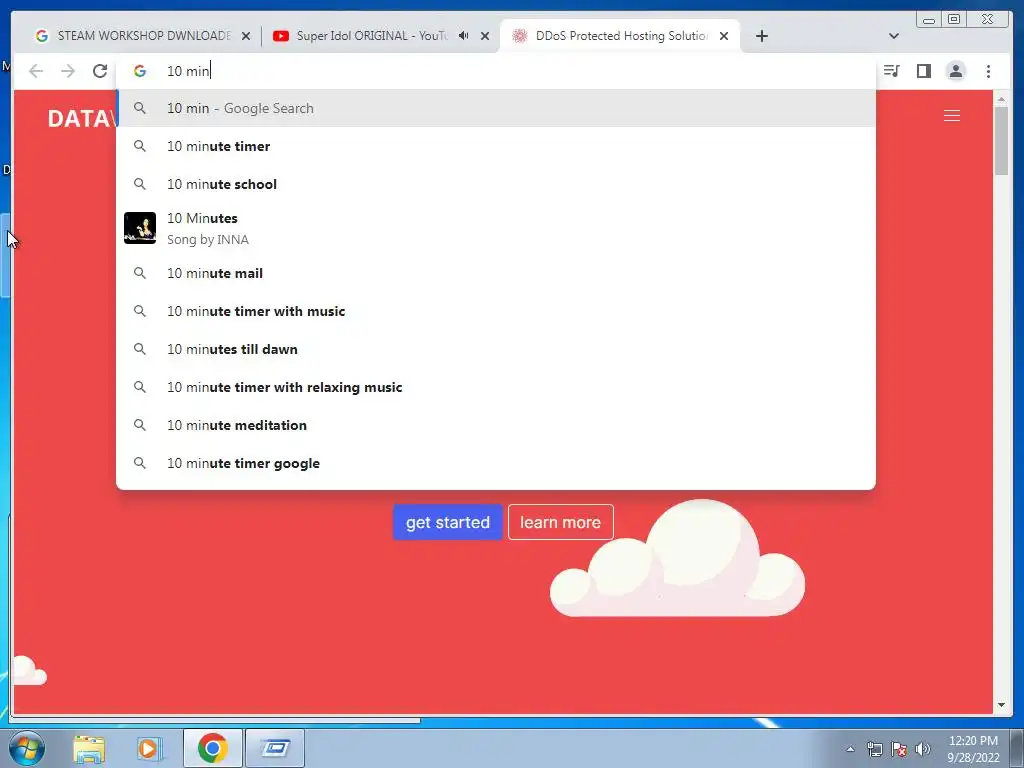The height and width of the screenshot is (768, 1024).
Task: Click the INNA song thumbnail image
Action: coord(140,228)
